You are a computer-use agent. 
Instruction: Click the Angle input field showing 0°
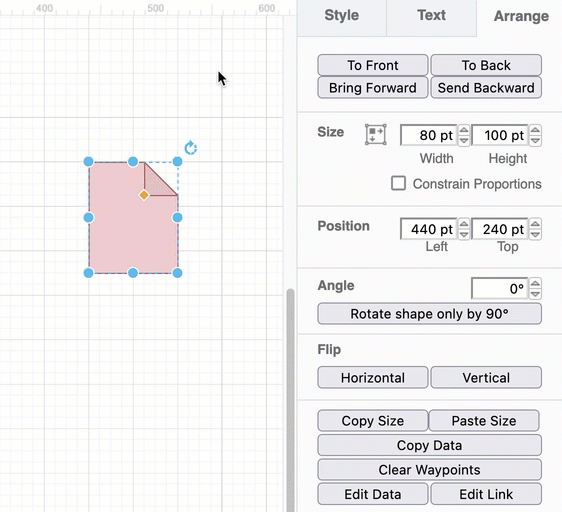(500, 288)
